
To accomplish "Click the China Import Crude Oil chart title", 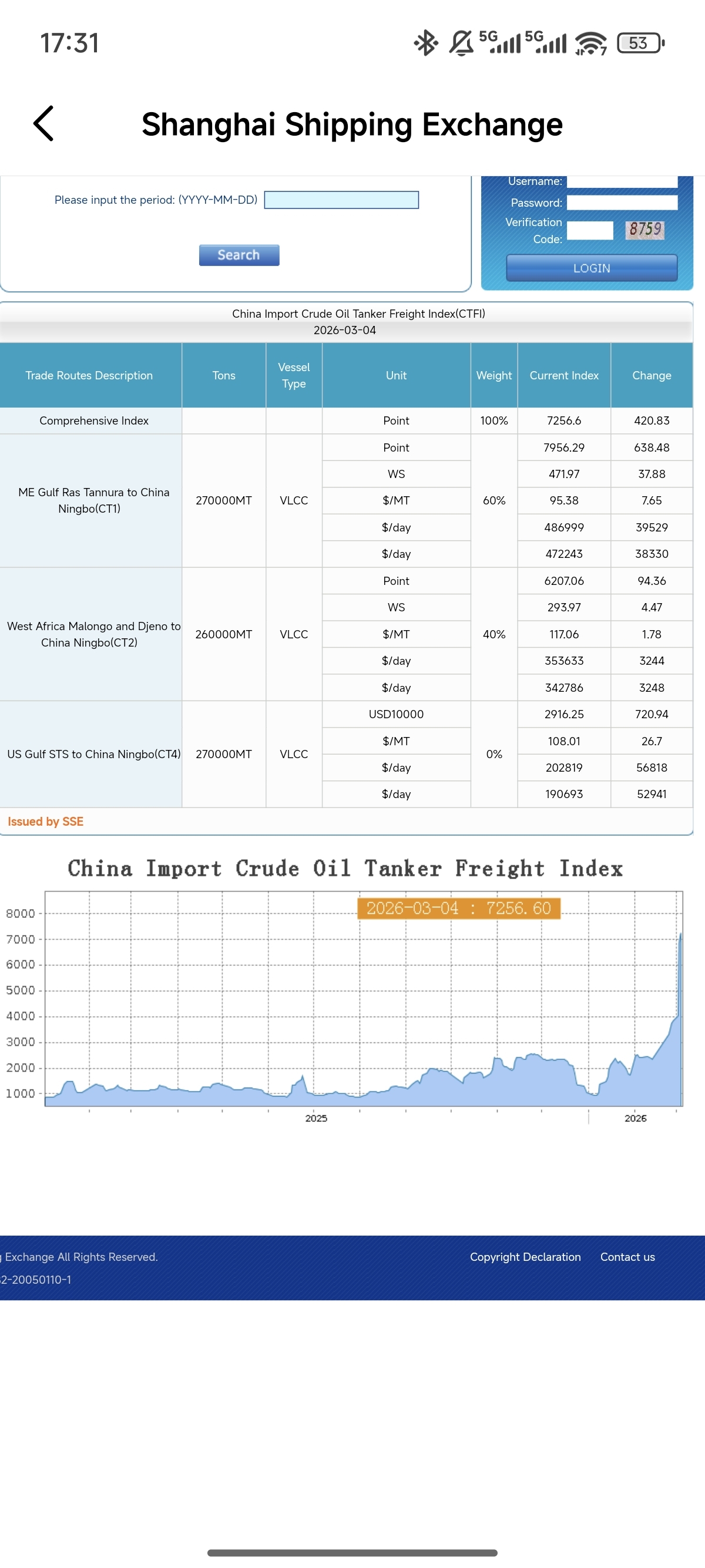I will click(x=345, y=869).
